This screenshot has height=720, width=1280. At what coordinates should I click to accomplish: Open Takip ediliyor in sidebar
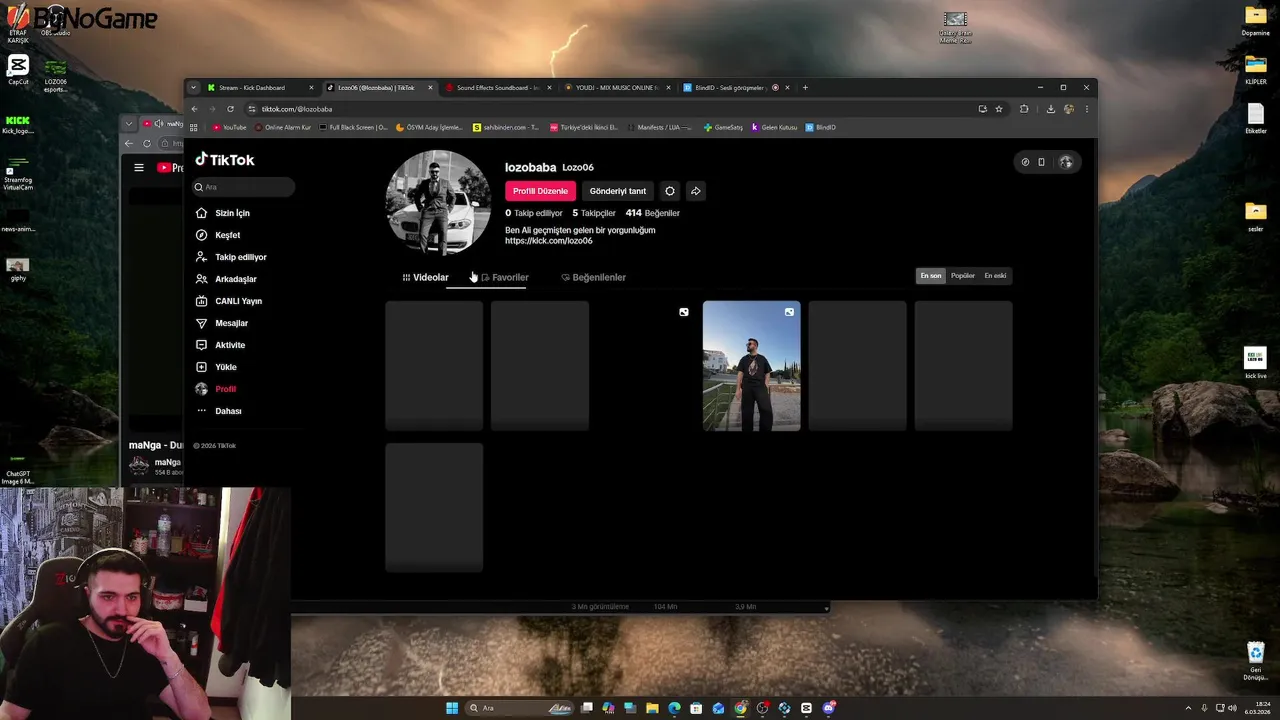(x=231, y=257)
